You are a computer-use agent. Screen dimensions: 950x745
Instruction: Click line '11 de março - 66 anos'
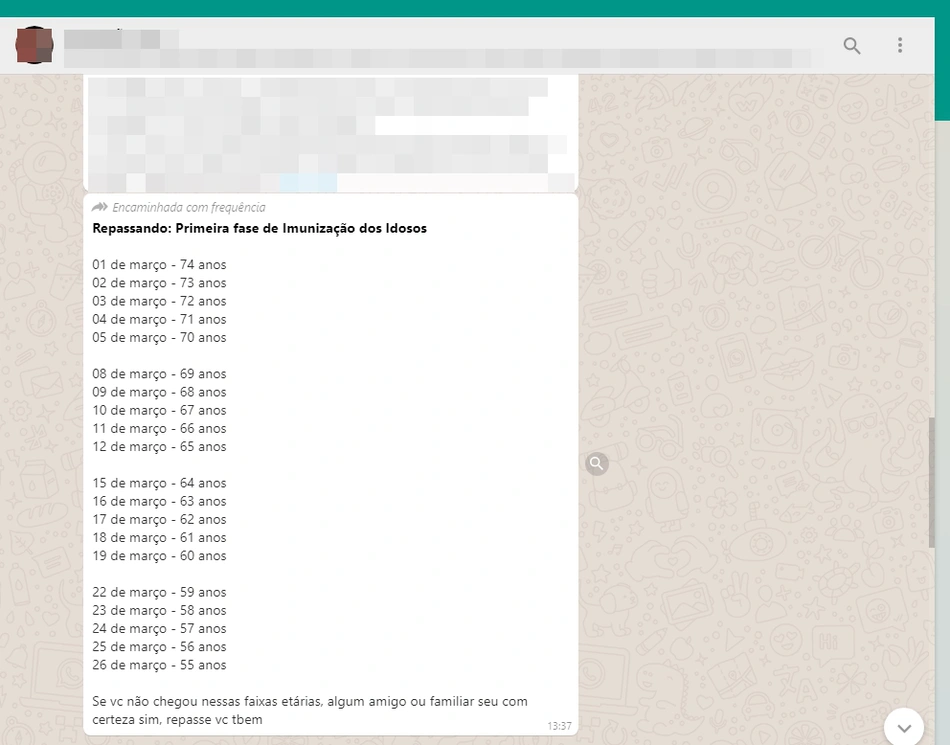point(159,428)
